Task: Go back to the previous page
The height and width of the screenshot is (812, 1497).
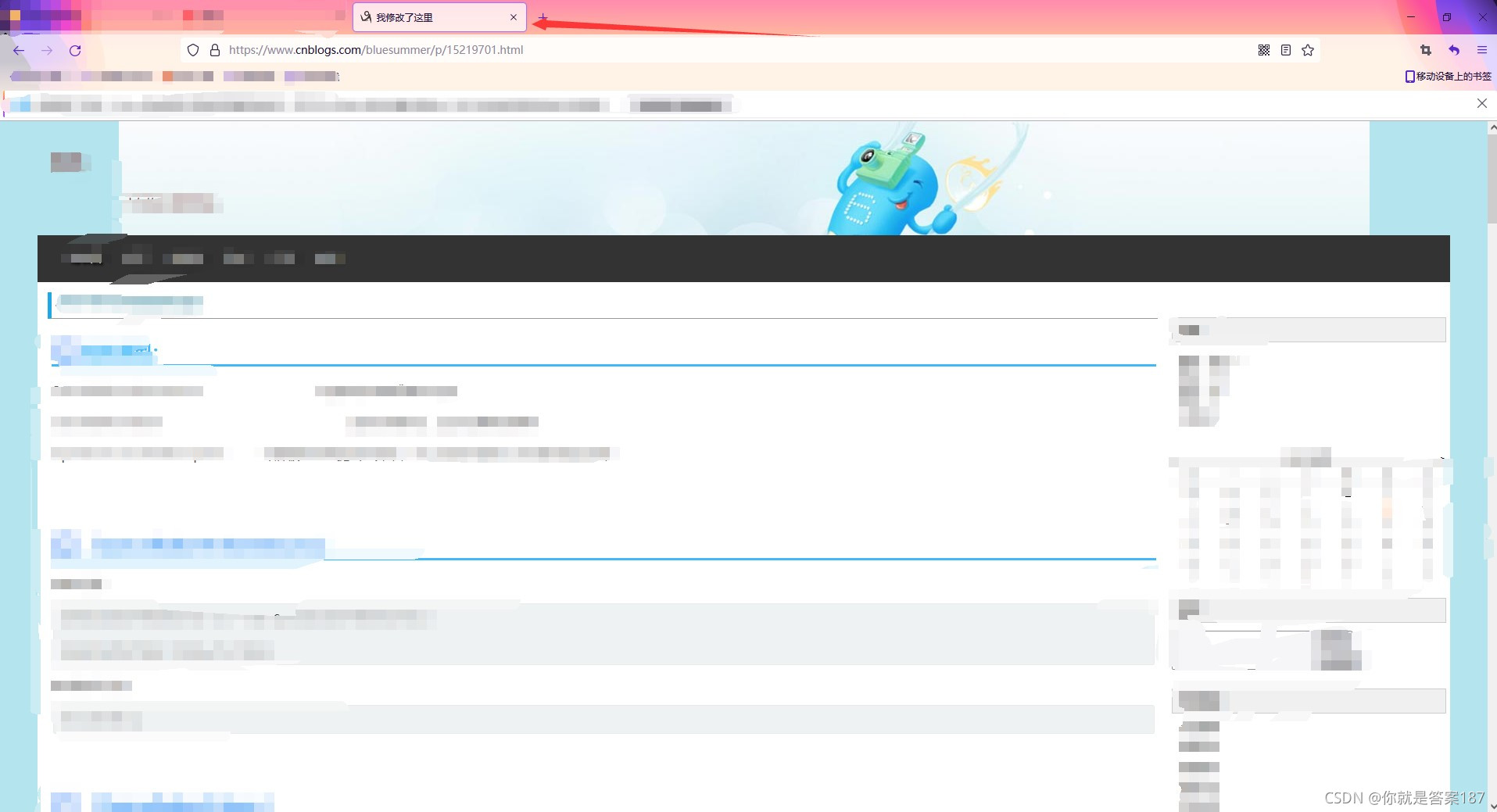Action: pos(19,50)
